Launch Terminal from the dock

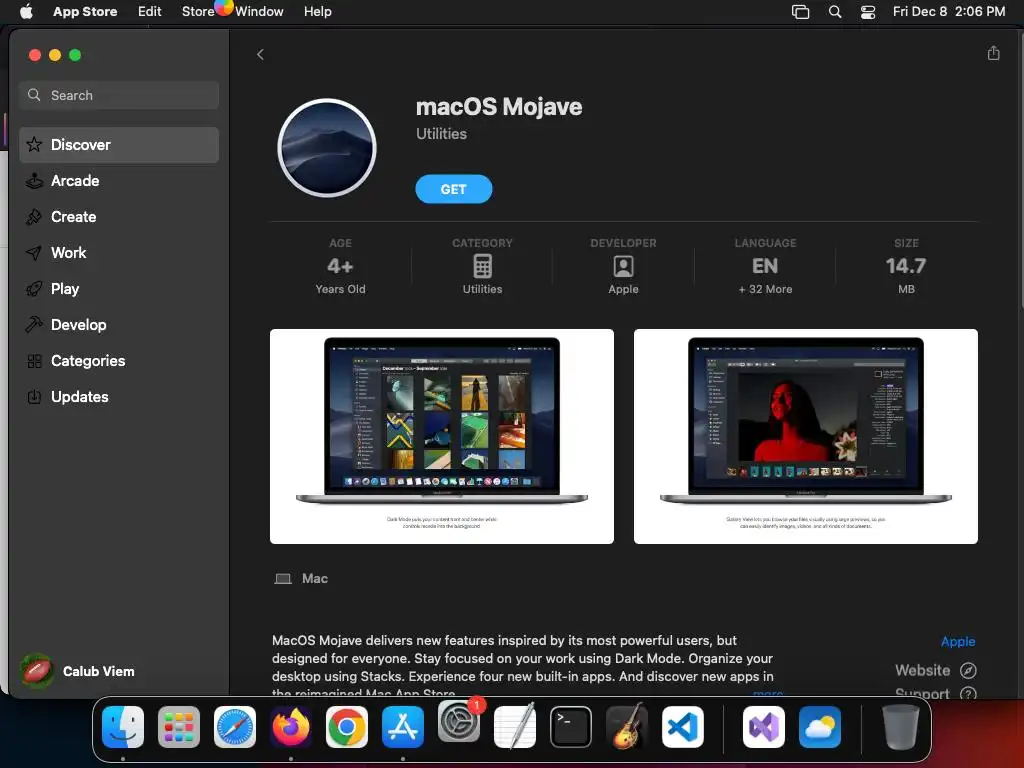click(571, 727)
